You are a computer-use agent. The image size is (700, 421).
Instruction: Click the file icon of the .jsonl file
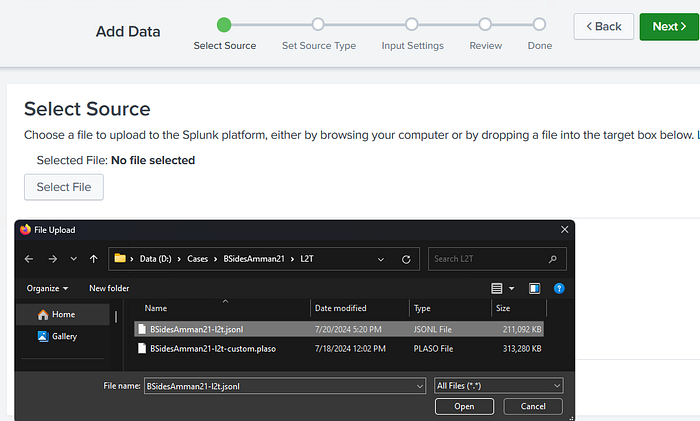[x=142, y=329]
